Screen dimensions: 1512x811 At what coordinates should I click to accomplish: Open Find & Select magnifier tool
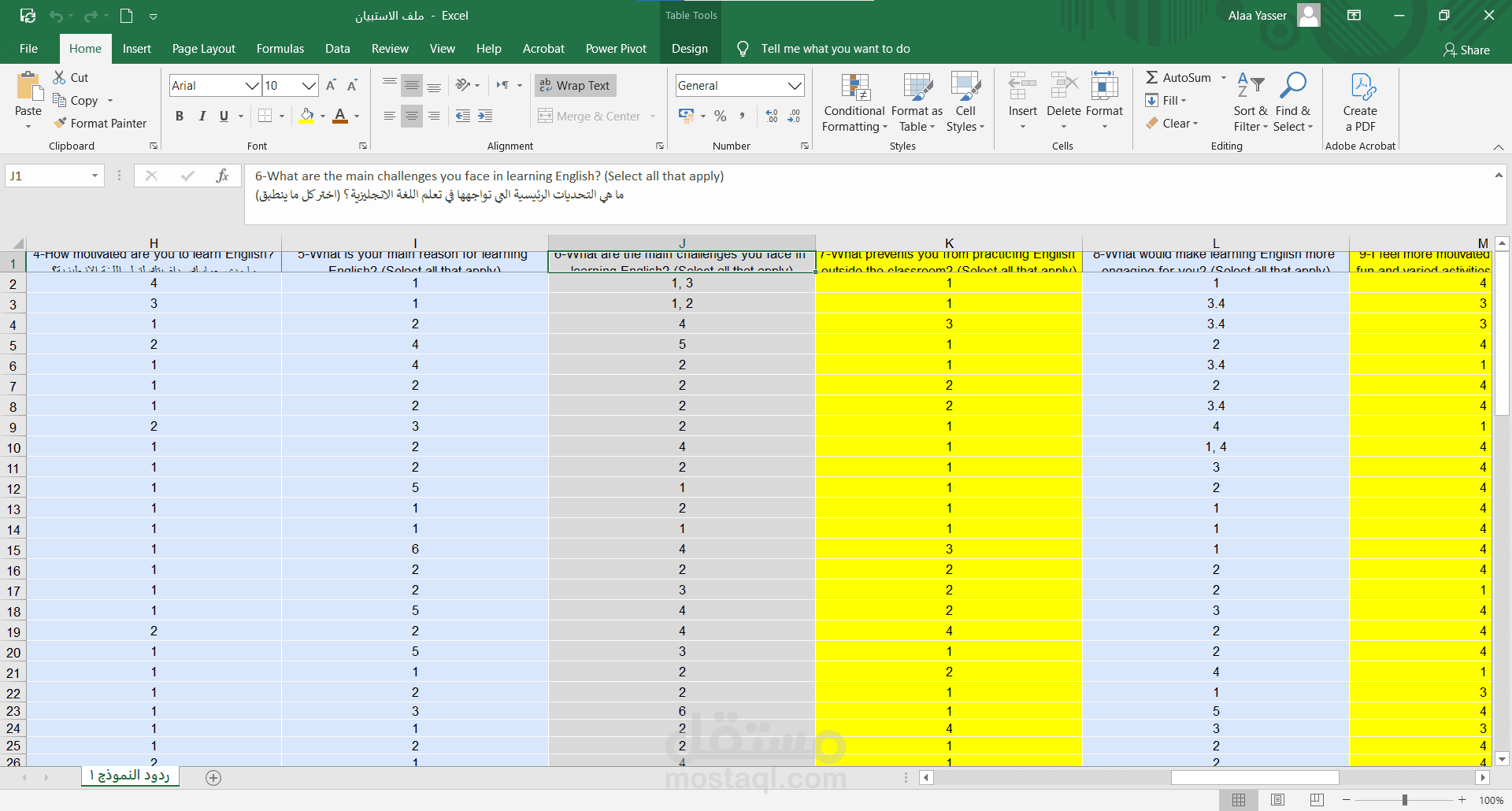tap(1292, 85)
